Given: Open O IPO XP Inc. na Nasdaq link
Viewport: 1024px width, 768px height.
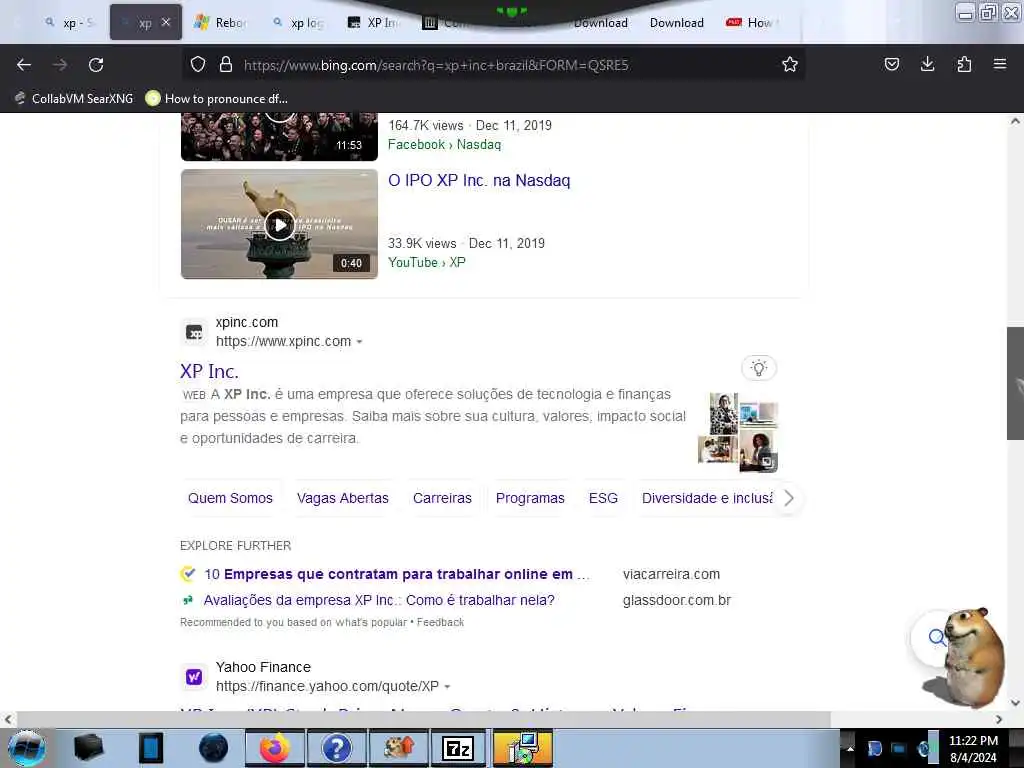Looking at the screenshot, I should (479, 180).
